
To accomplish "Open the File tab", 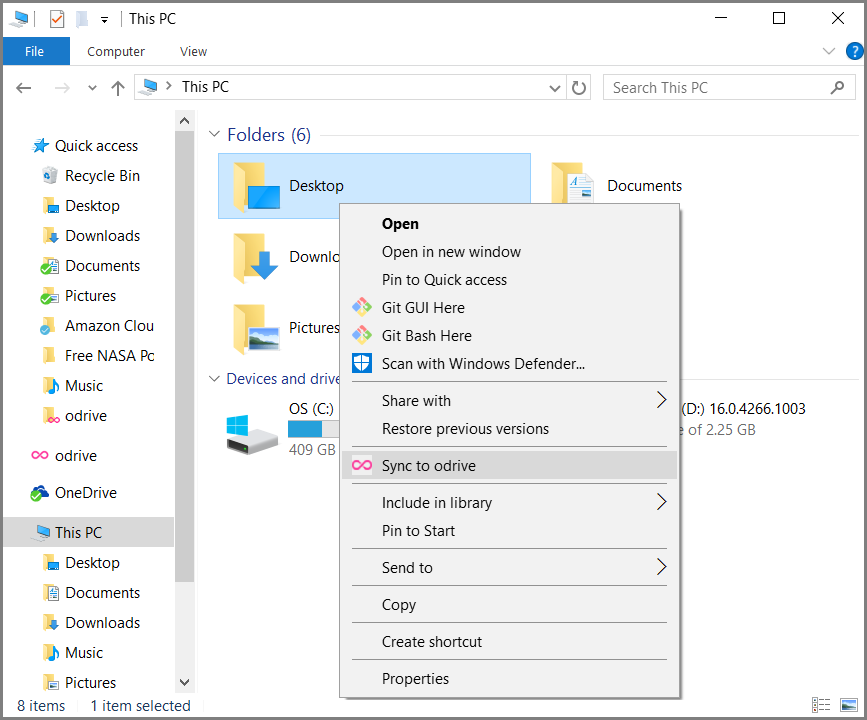I will coord(35,51).
